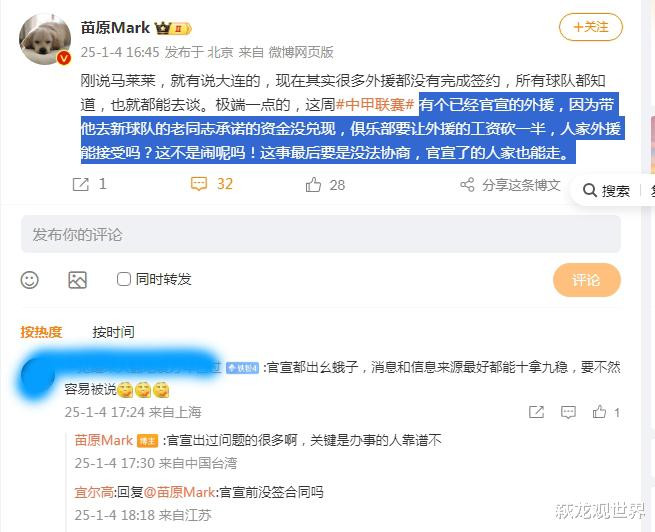Screen dimensions: 655x532
Task: Repost the first comment via arrow icon
Action: 536,412
